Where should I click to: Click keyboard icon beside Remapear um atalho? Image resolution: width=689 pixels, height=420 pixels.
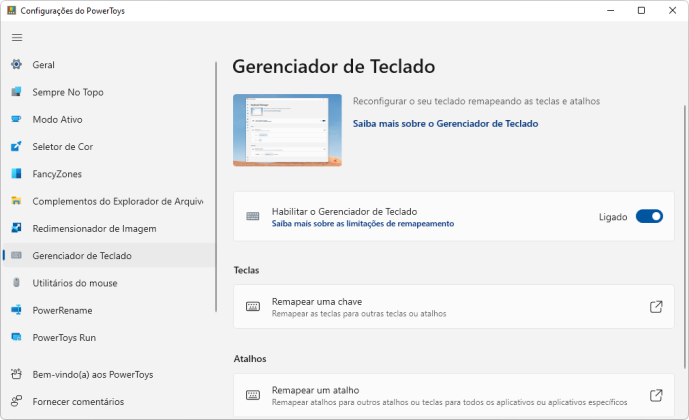253,395
